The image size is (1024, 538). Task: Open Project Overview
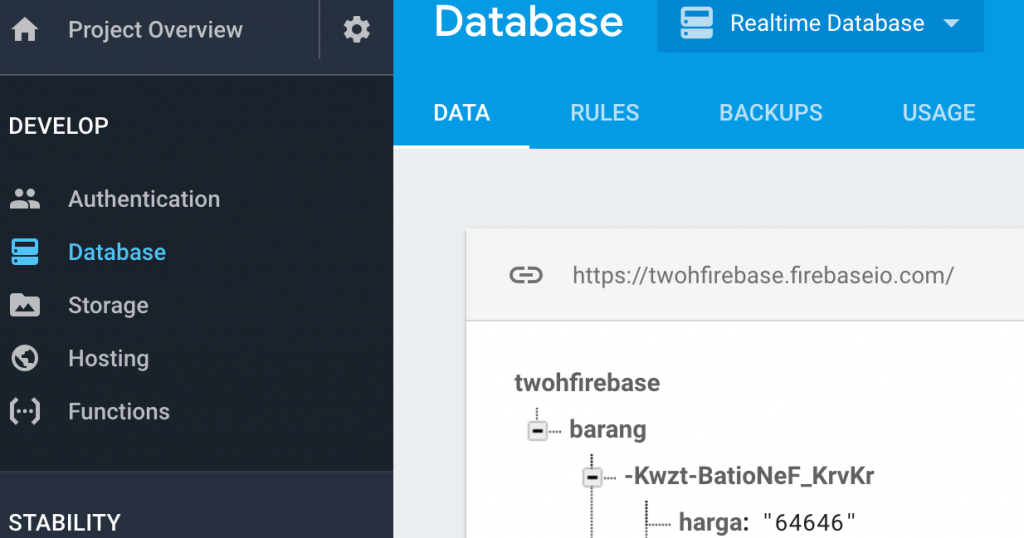click(155, 29)
